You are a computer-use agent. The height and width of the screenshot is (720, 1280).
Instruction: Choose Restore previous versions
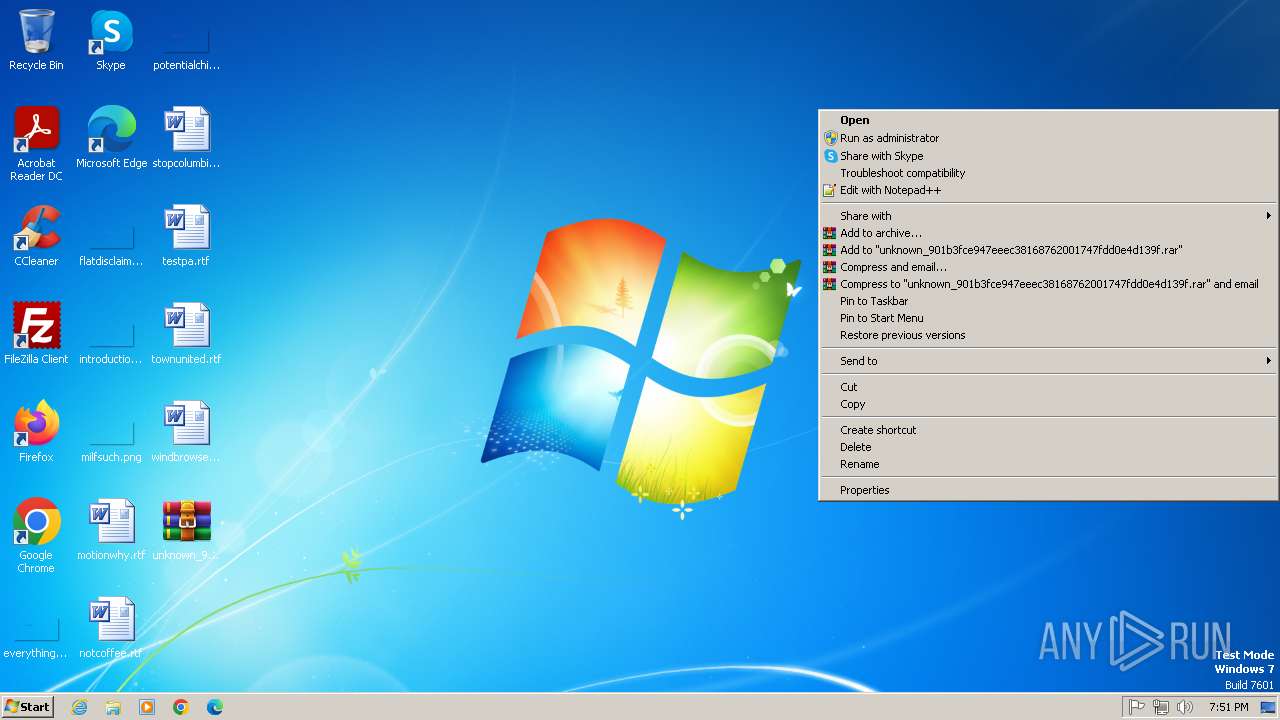click(1048, 335)
